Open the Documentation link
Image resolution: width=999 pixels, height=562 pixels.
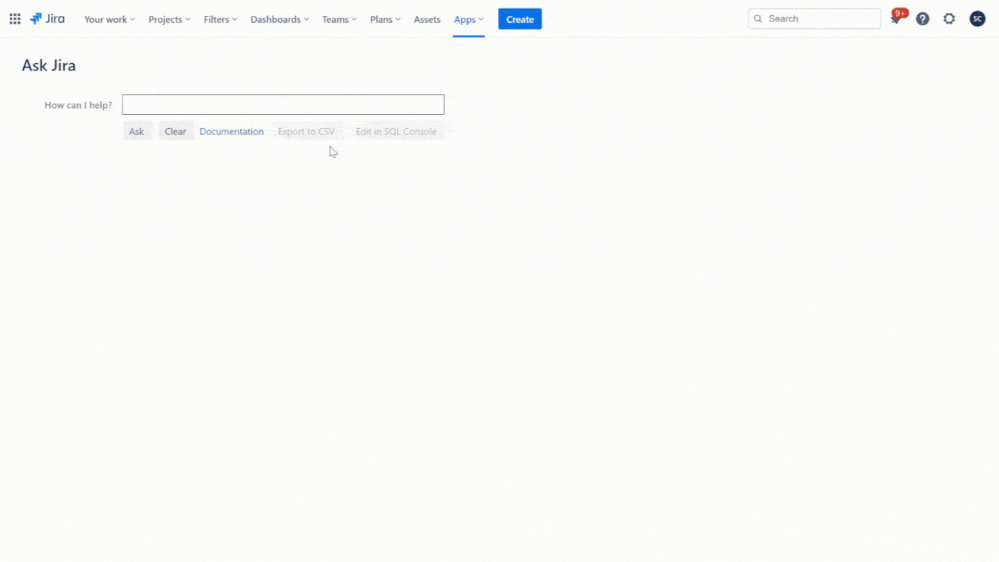pyautogui.click(x=231, y=131)
